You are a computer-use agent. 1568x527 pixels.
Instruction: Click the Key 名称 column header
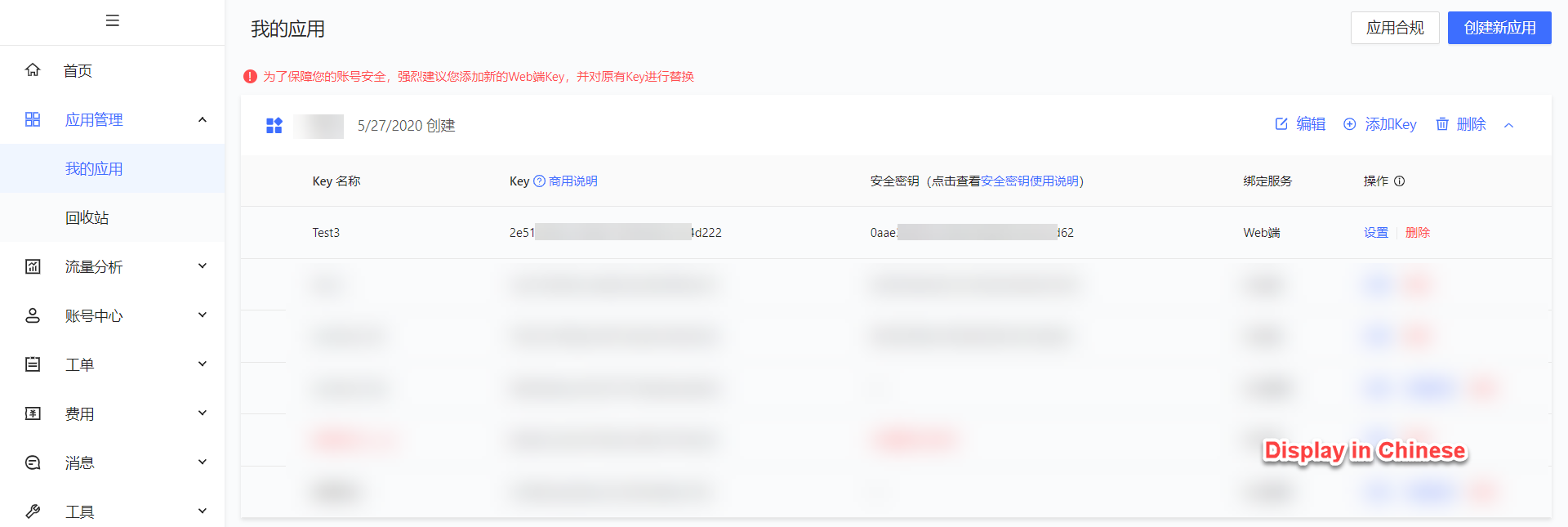click(336, 181)
